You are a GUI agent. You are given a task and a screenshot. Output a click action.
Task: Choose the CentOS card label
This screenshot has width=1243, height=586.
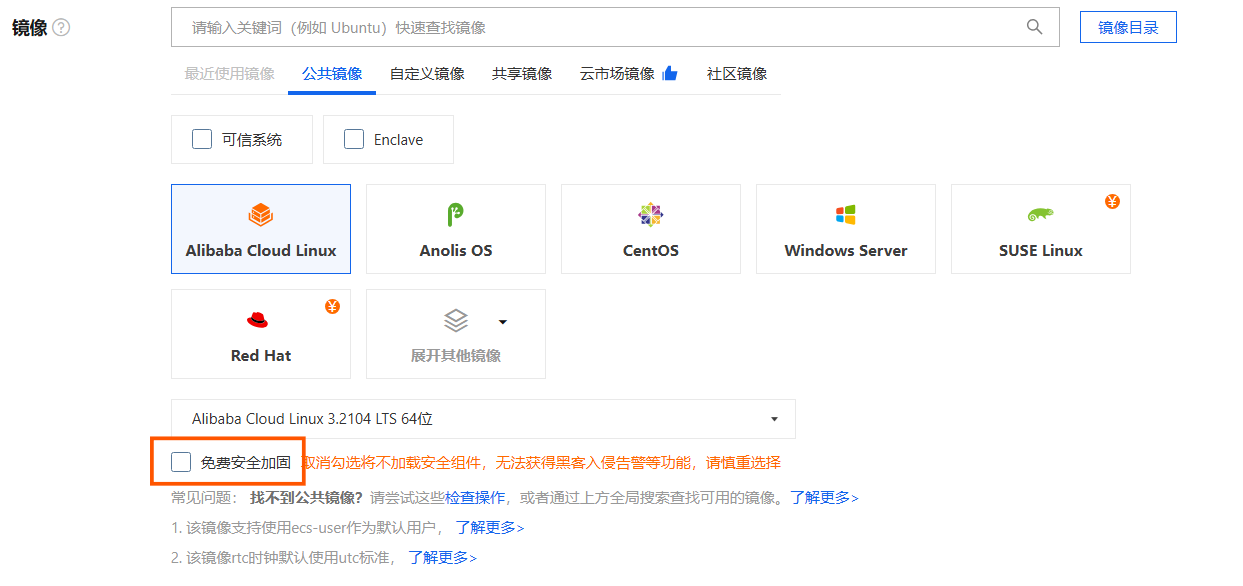651,251
